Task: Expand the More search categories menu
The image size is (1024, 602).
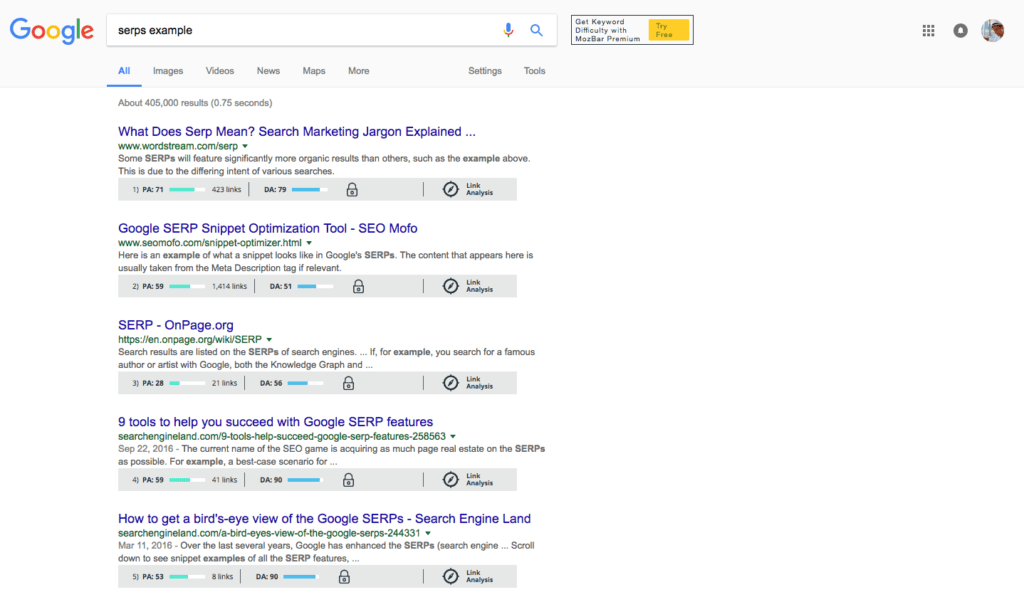Action: coord(358,71)
